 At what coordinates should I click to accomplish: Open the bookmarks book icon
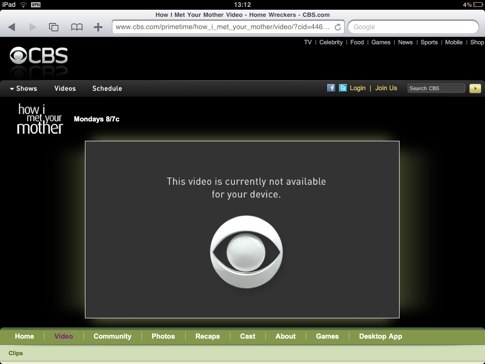click(x=77, y=27)
